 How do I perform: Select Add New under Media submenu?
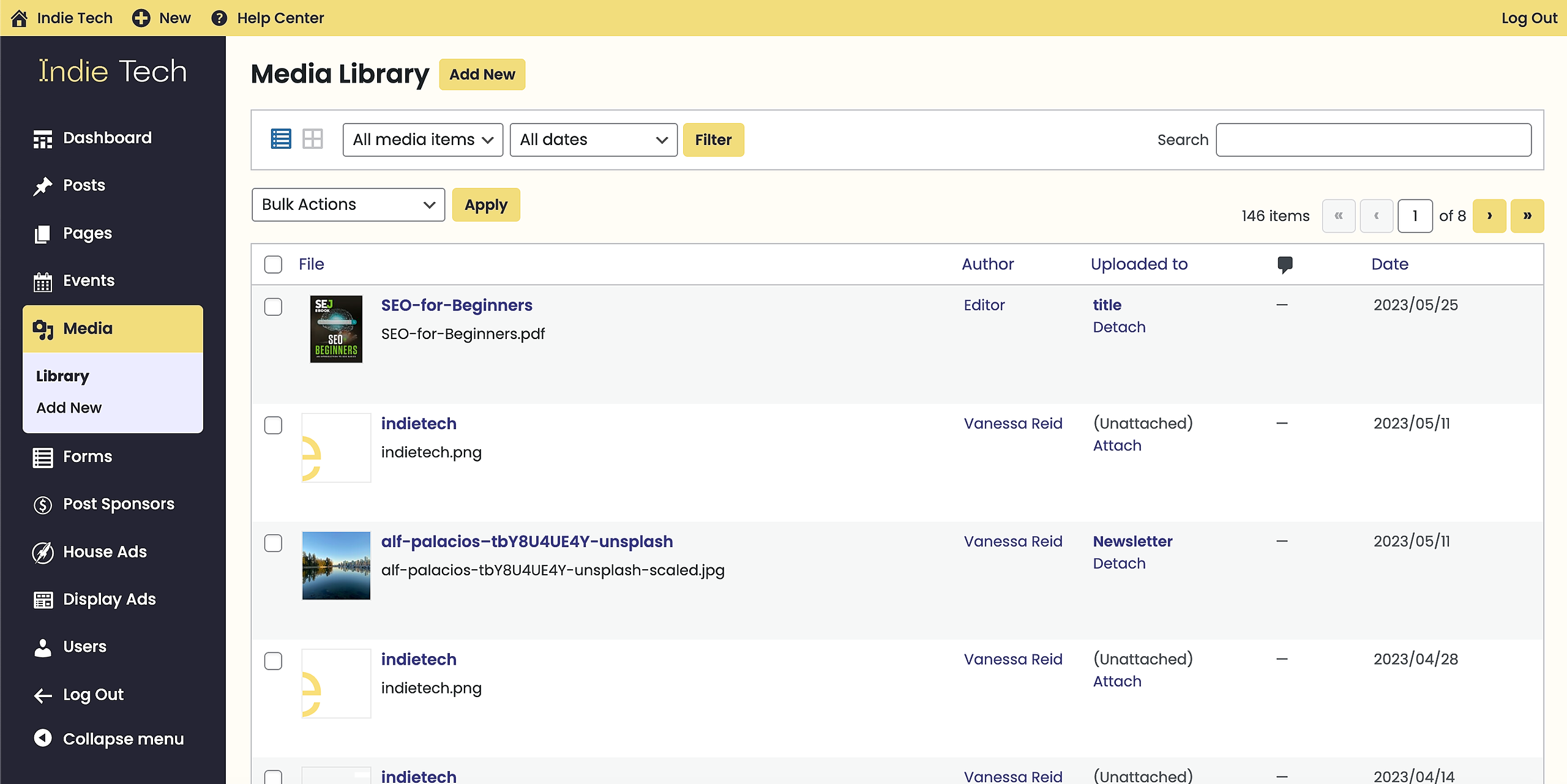click(69, 408)
